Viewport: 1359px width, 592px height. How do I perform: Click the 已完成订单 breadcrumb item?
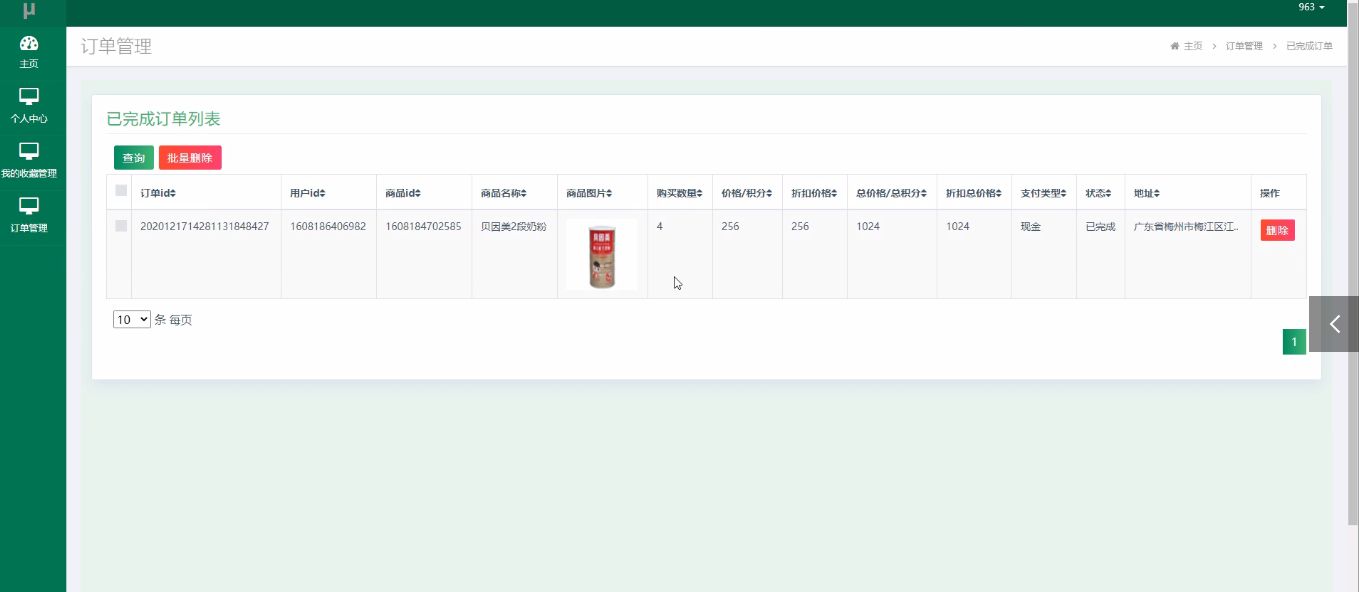1309,46
